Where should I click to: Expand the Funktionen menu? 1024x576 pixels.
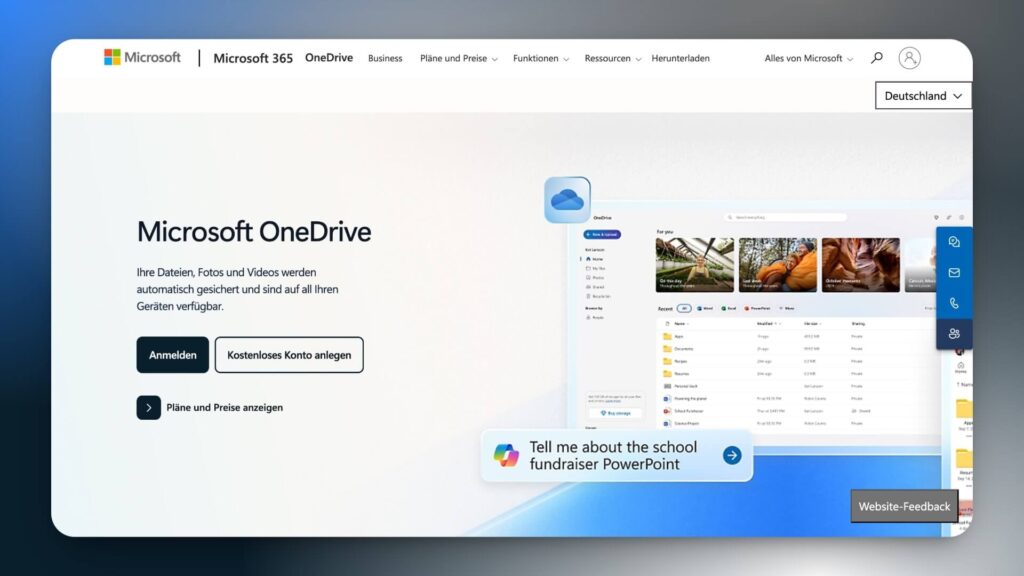point(541,58)
